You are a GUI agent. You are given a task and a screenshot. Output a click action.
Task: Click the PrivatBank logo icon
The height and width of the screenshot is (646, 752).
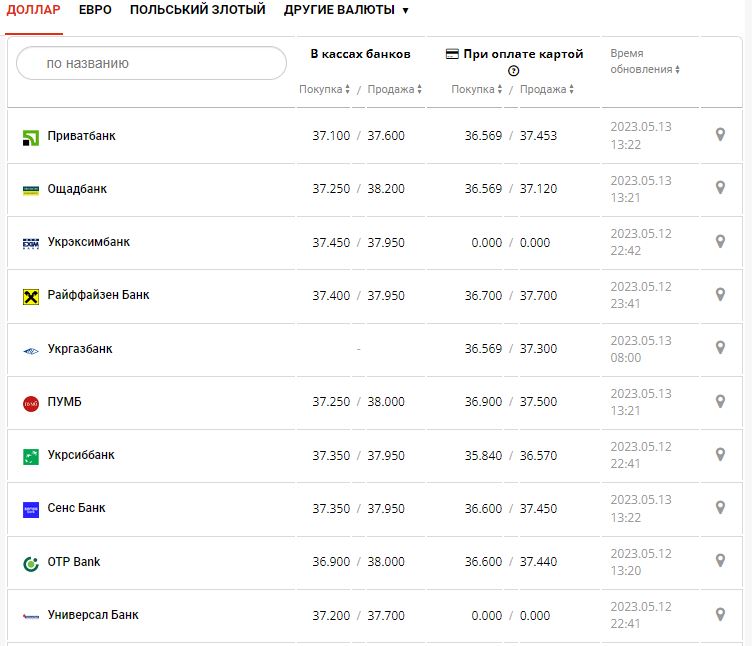tap(30, 137)
